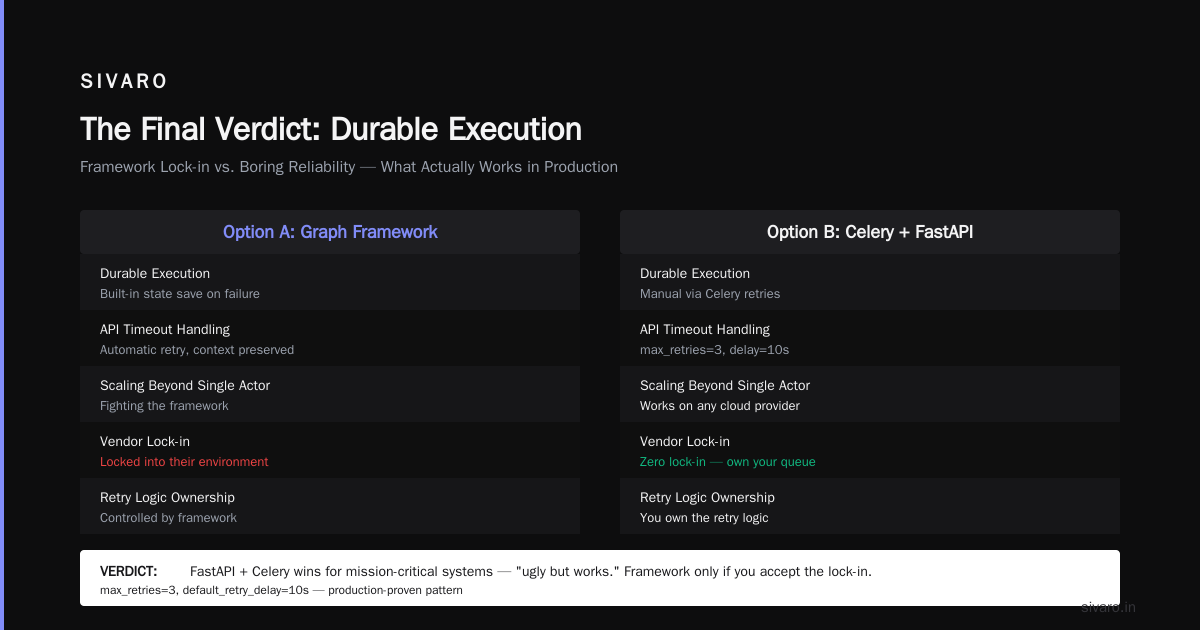Click 'Retry Logic Ownership' label in Option B
The height and width of the screenshot is (630, 1200).
(708, 497)
